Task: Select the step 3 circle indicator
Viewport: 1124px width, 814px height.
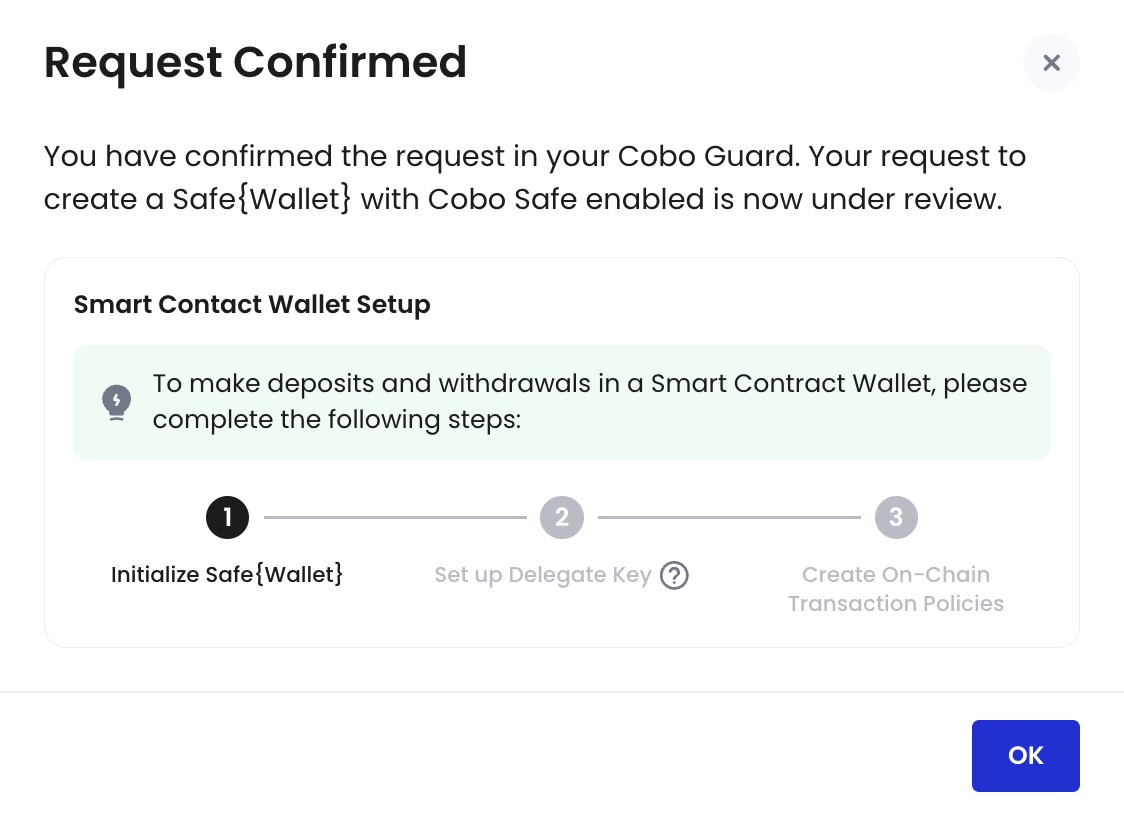Action: pos(896,517)
